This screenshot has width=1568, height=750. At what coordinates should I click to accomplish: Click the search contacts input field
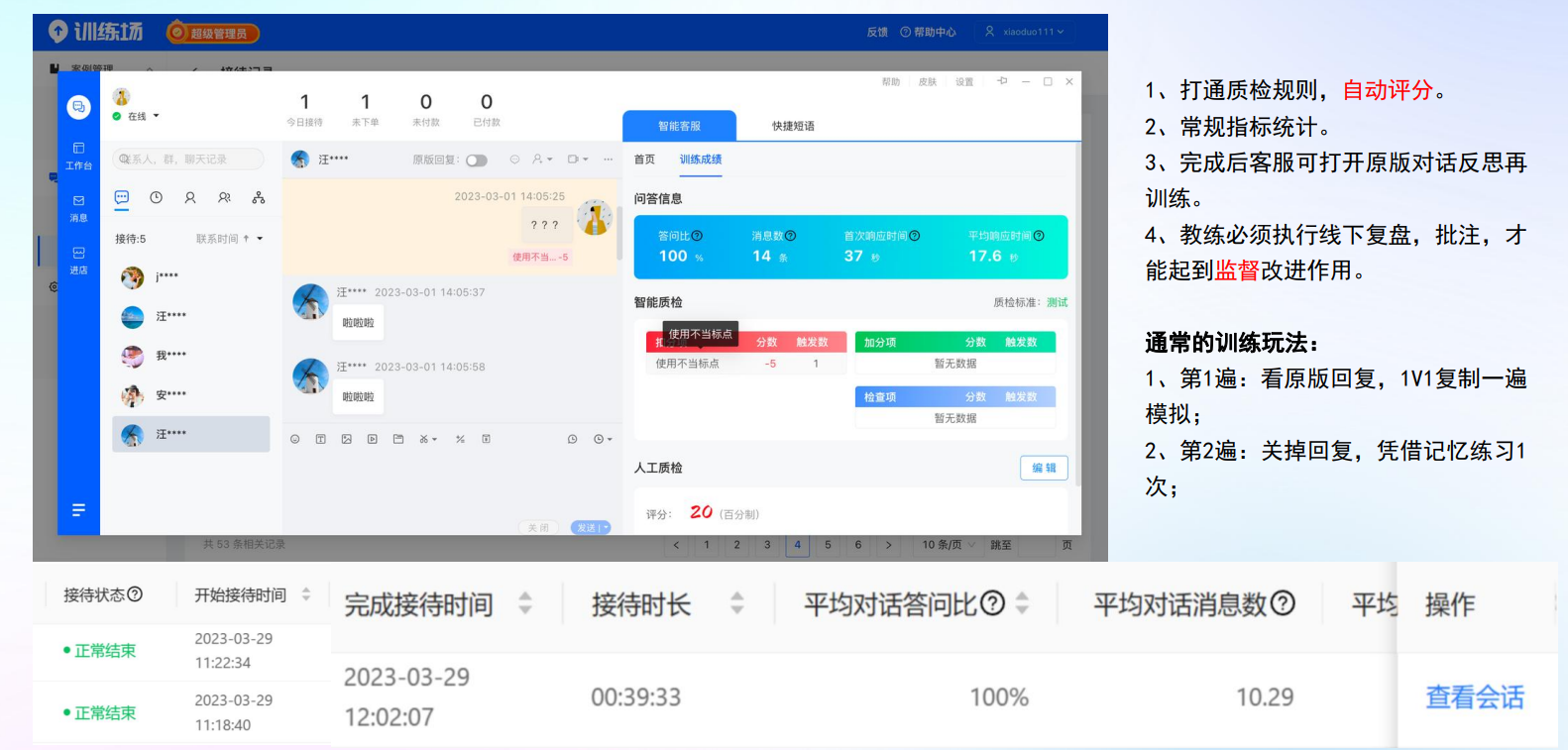coord(188,159)
